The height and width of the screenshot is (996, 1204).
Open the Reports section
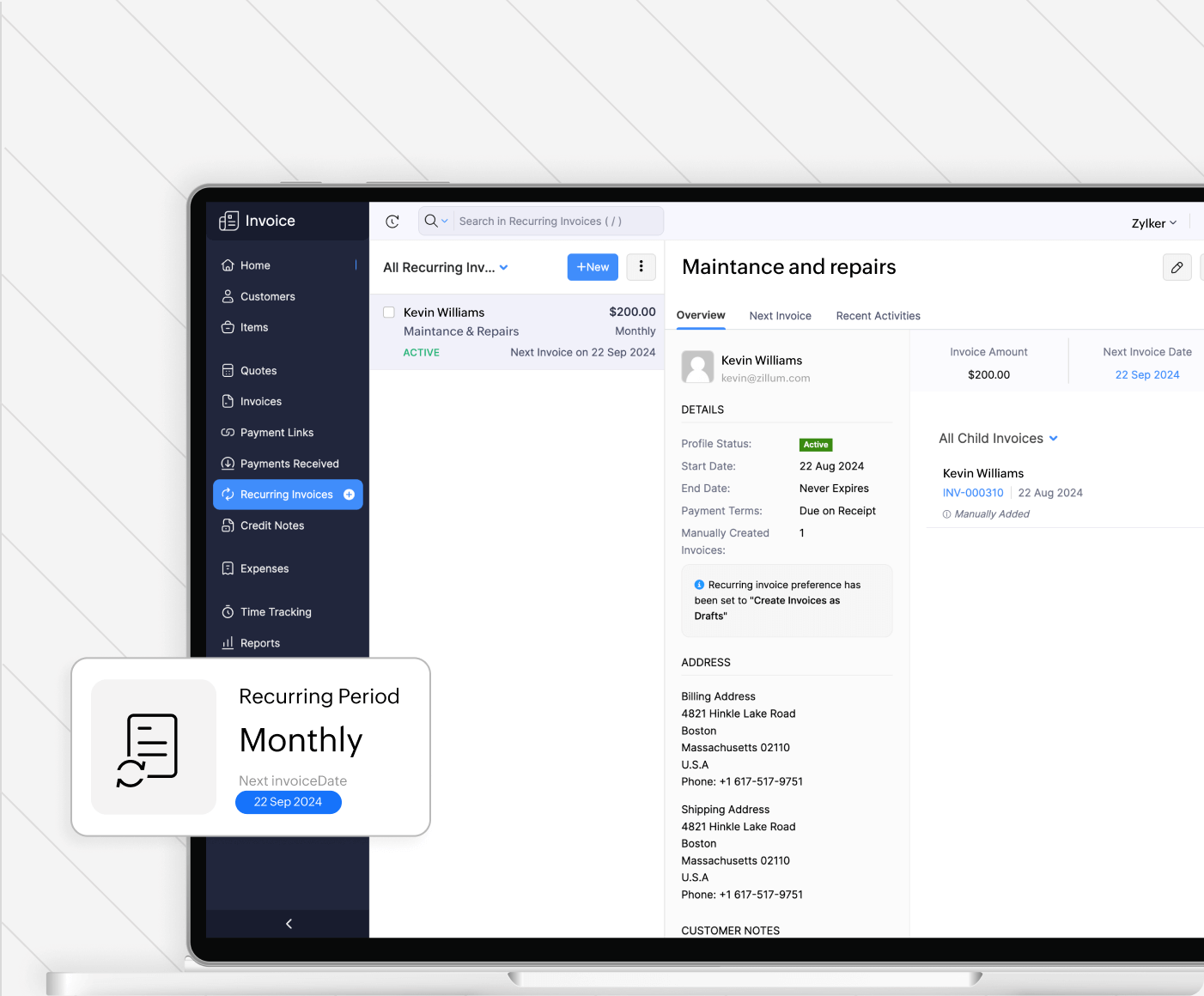point(259,643)
